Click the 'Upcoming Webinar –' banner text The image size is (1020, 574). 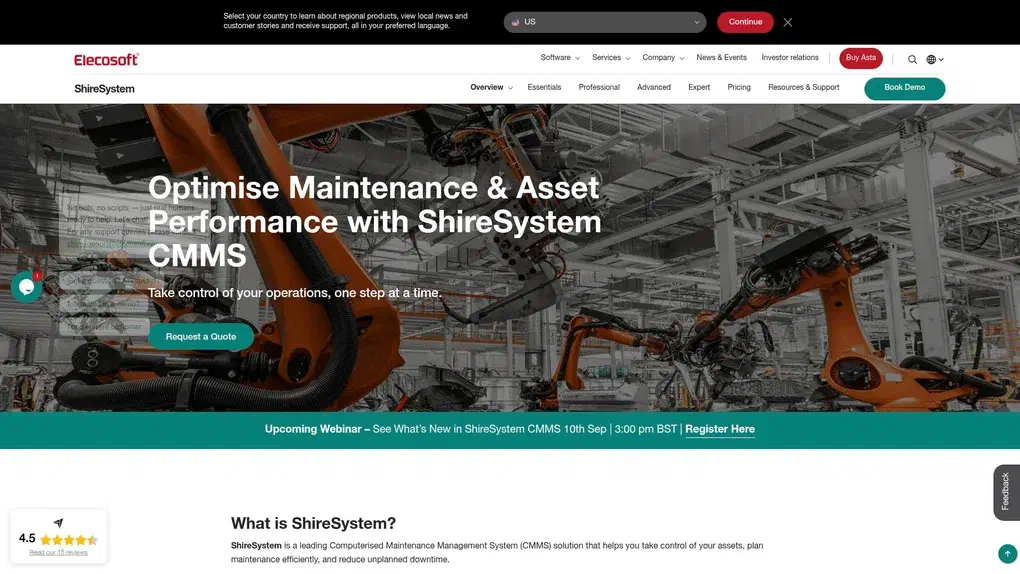click(317, 429)
